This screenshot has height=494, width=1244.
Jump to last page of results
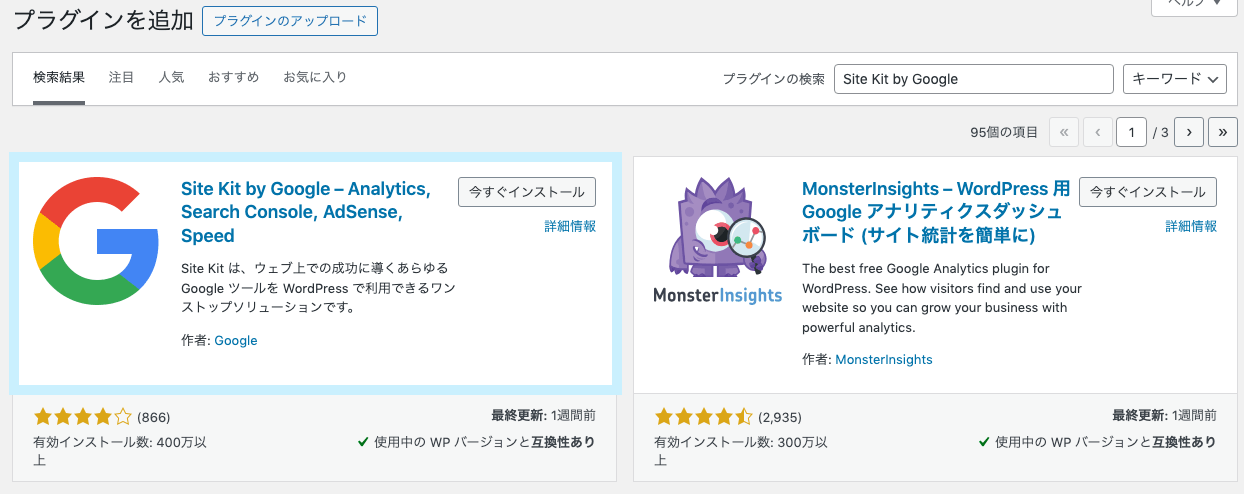1223,132
